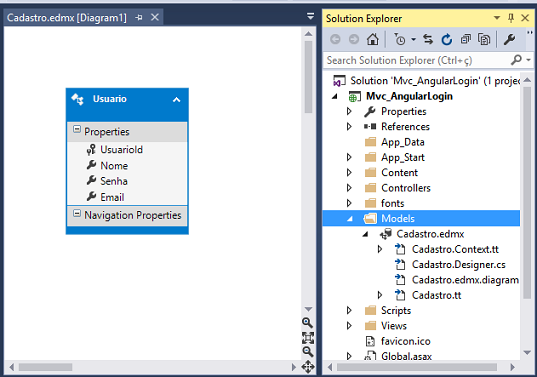Expand the Cadastro.Context.tt node
537x377 pixels.
click(x=380, y=249)
